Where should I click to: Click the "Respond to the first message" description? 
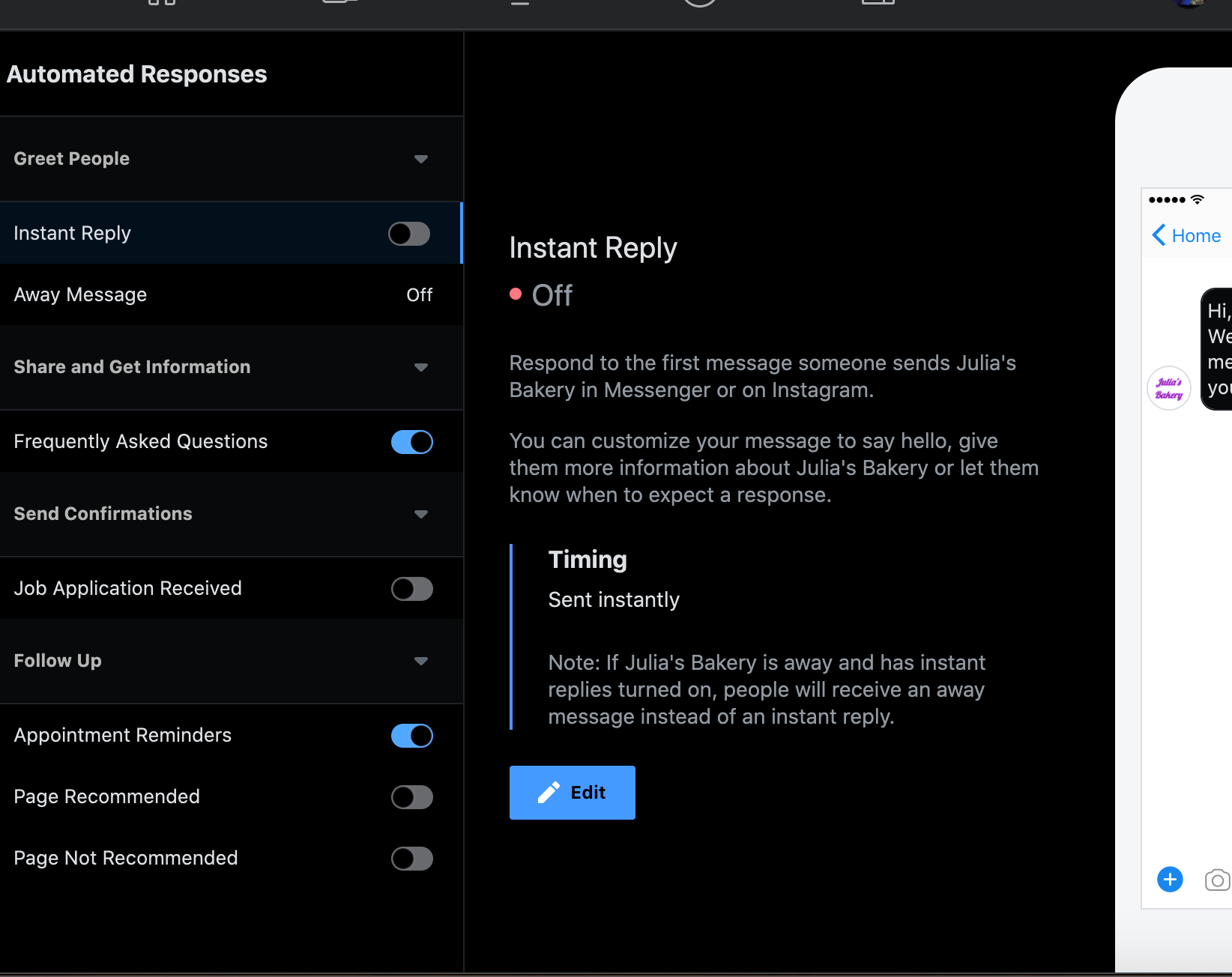pyautogui.click(x=763, y=376)
